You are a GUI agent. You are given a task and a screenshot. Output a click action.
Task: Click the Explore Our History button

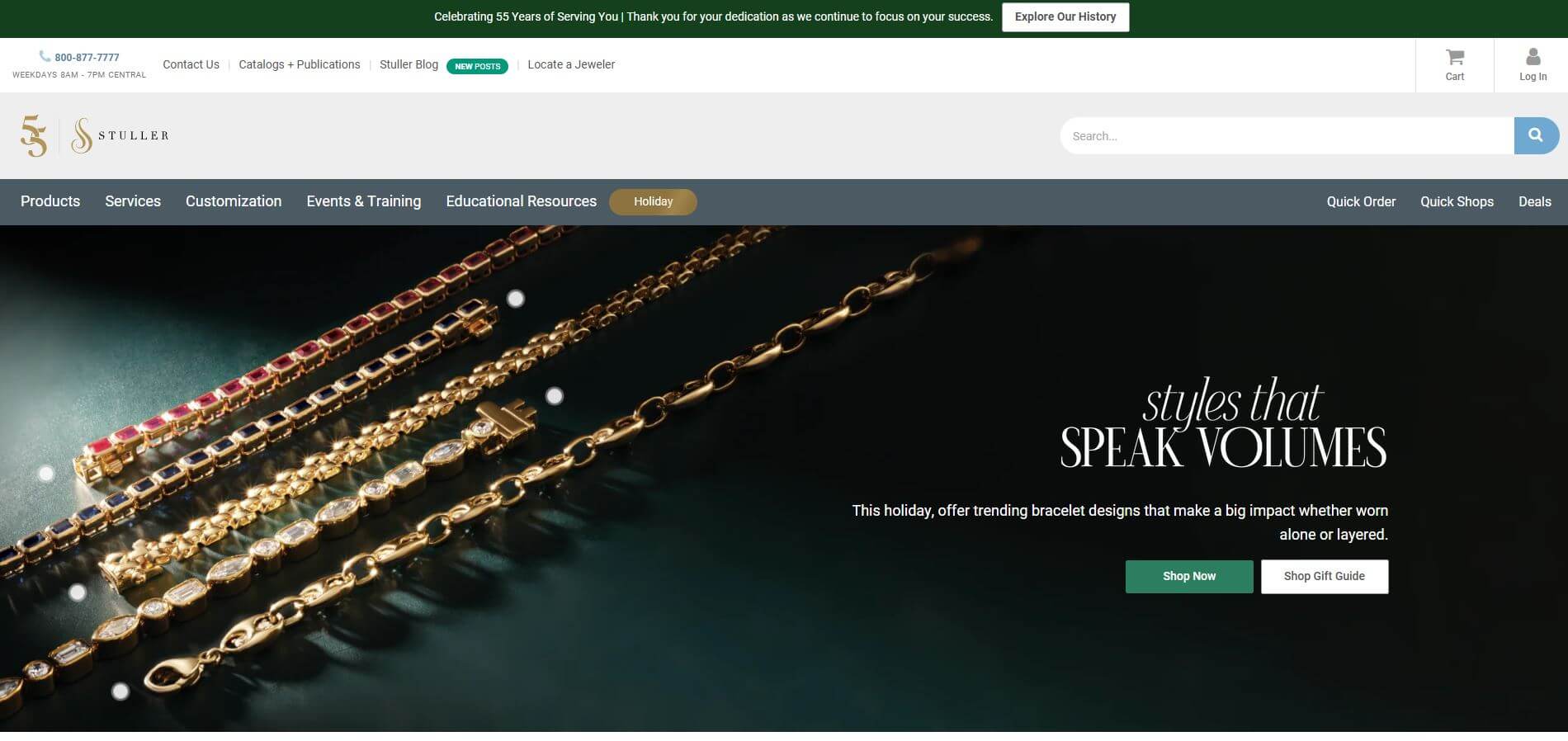1065,17
